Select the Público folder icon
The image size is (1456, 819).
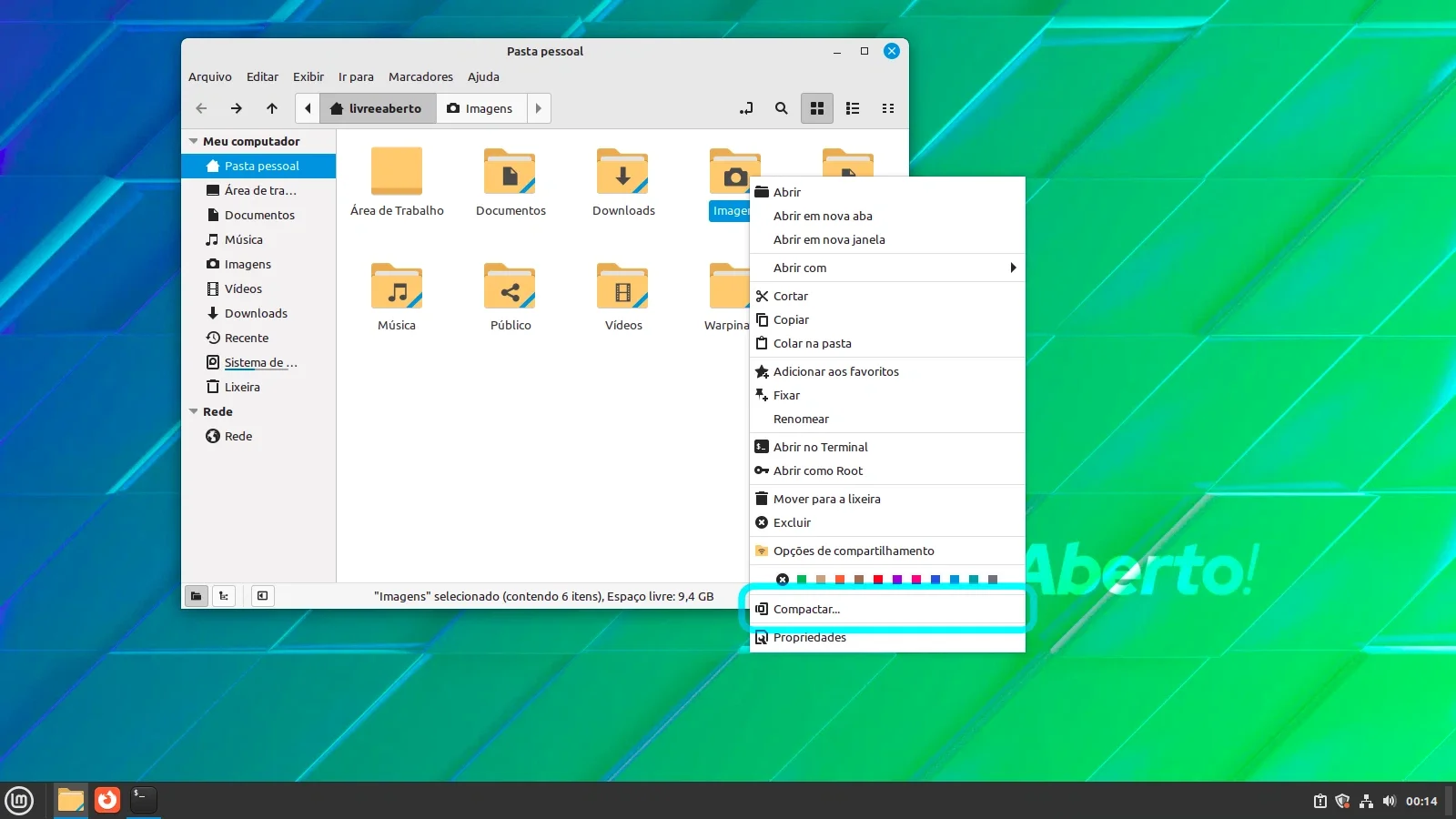click(x=510, y=286)
